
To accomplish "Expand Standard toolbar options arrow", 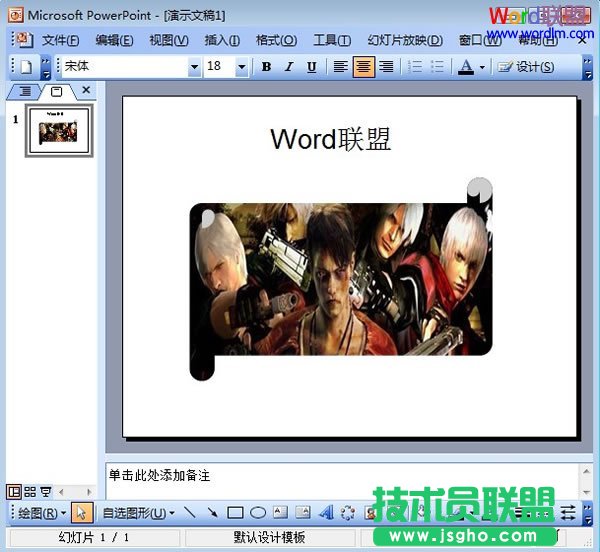I will tap(46, 68).
